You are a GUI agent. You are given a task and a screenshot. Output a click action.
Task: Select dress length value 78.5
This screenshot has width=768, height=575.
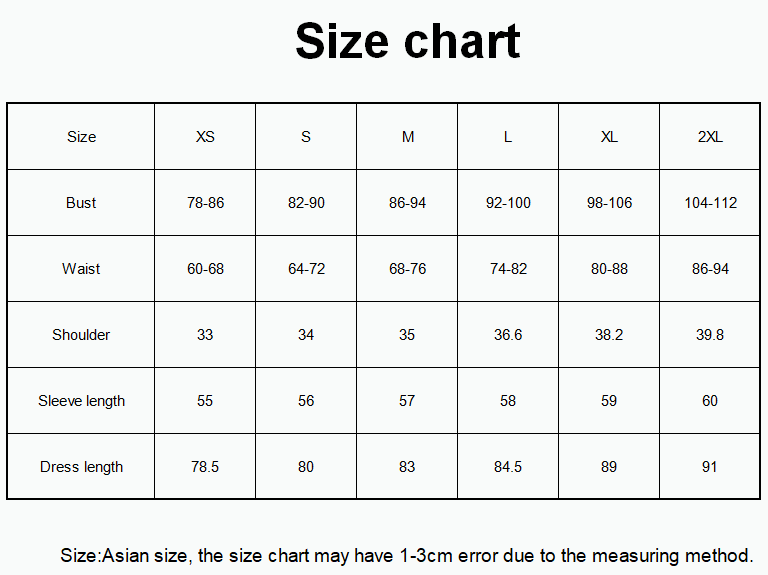pos(205,467)
